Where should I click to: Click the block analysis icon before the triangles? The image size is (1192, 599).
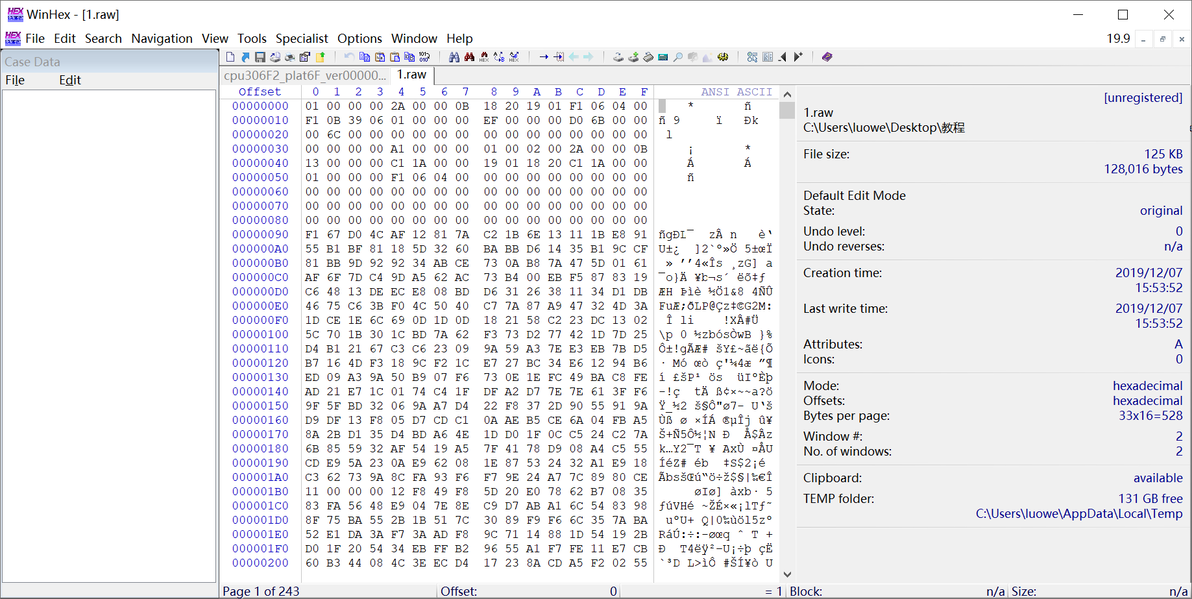[768, 57]
